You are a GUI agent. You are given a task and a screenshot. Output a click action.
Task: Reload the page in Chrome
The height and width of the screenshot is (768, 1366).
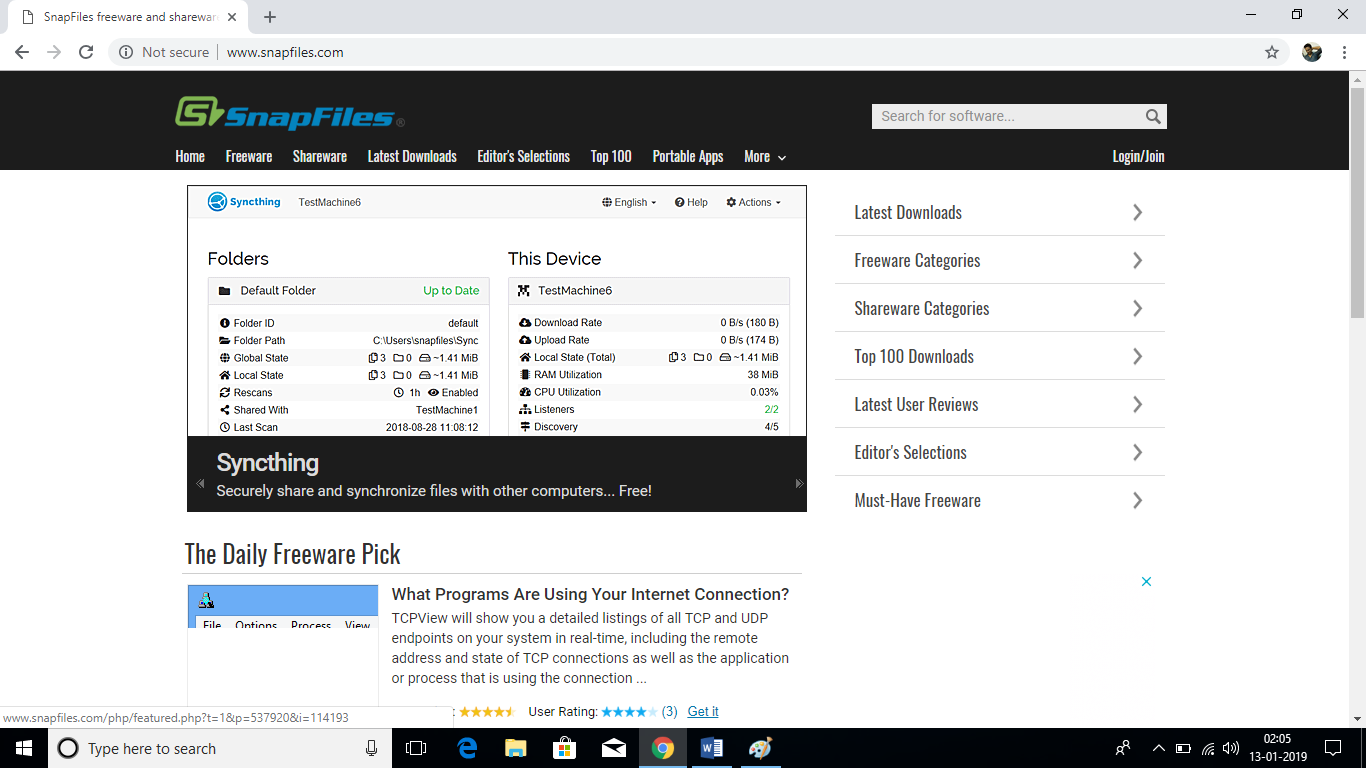click(86, 52)
